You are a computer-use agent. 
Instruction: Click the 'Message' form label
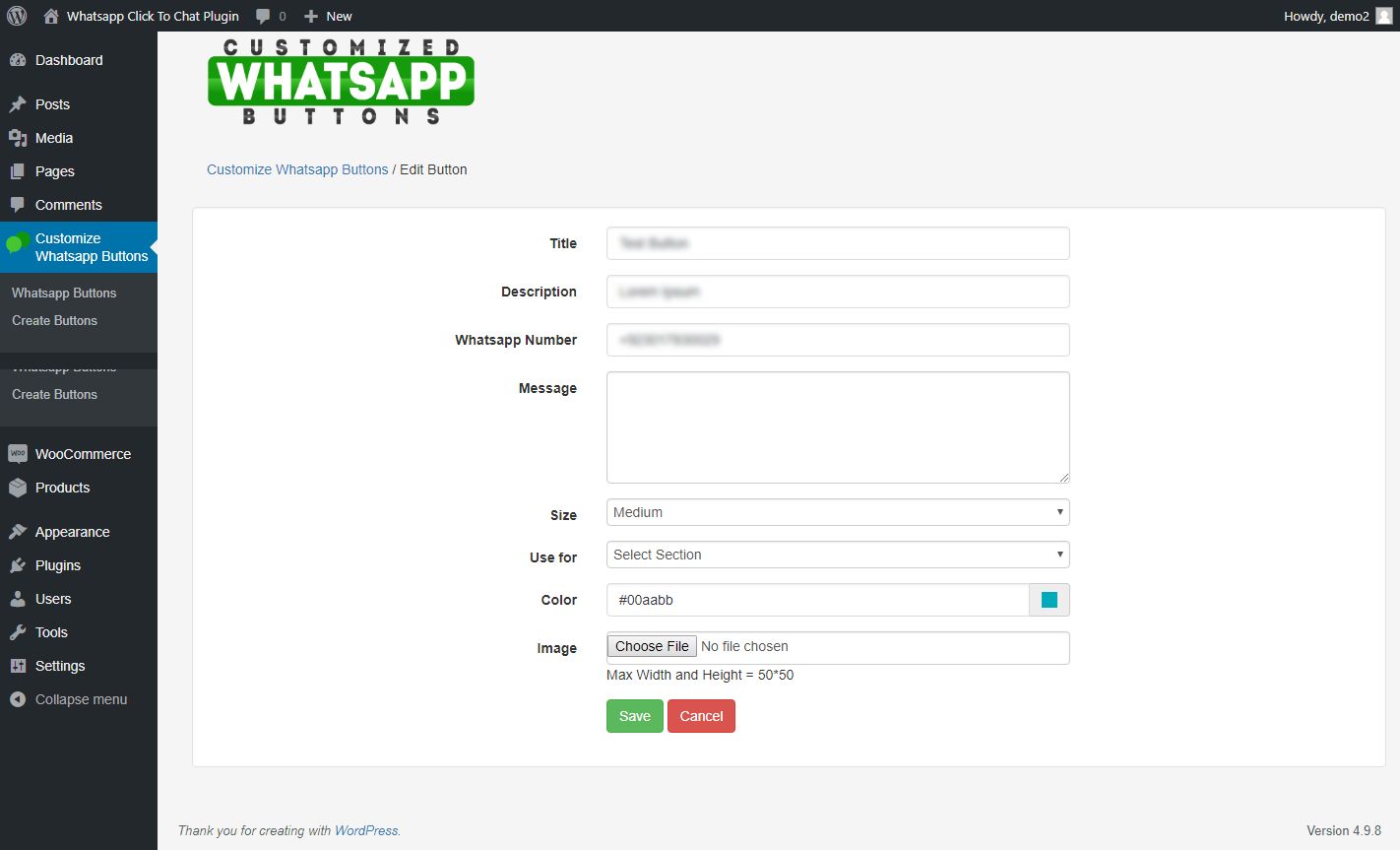pos(547,388)
